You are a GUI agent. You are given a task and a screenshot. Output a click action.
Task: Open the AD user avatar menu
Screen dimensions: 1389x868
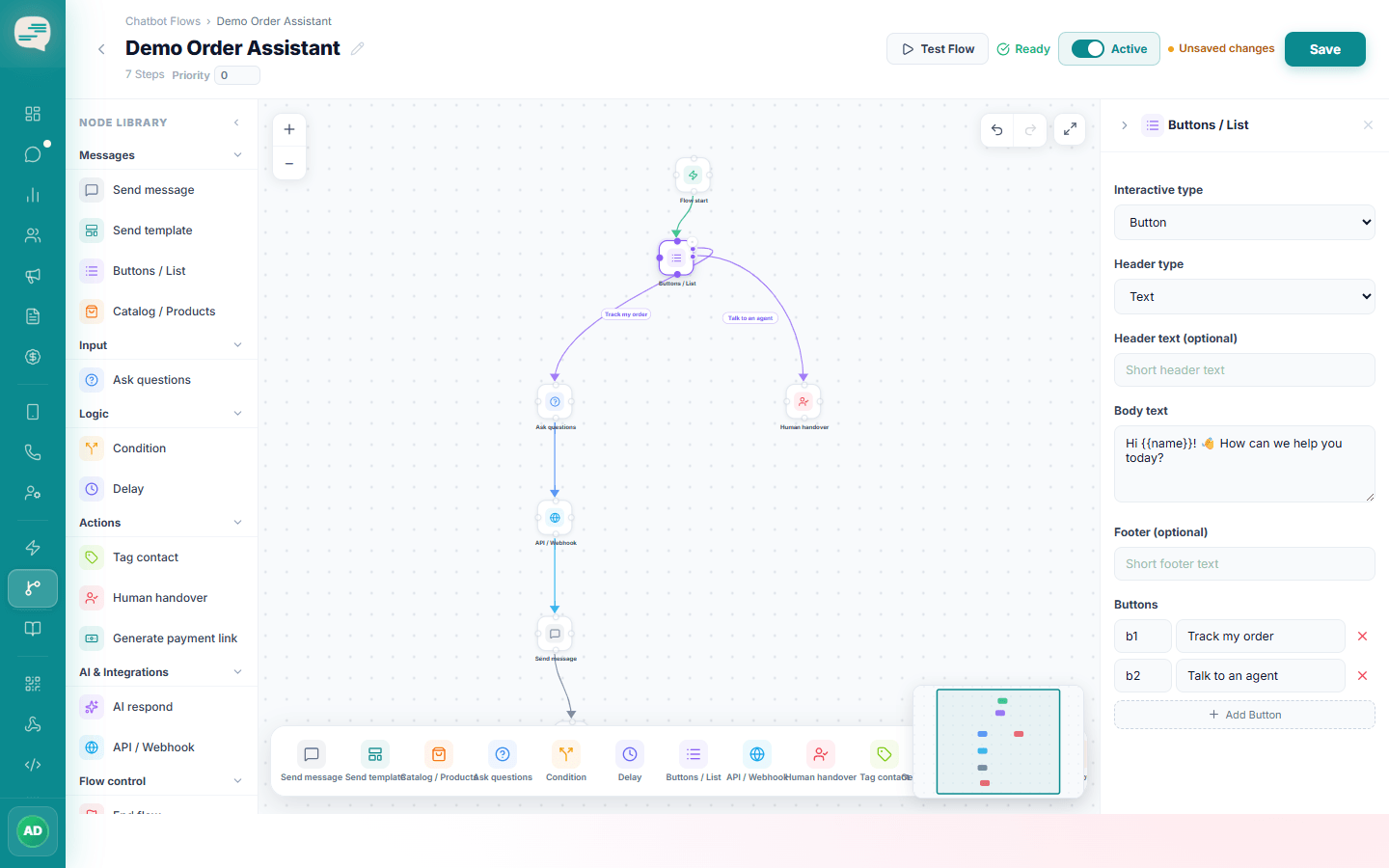pyautogui.click(x=33, y=831)
